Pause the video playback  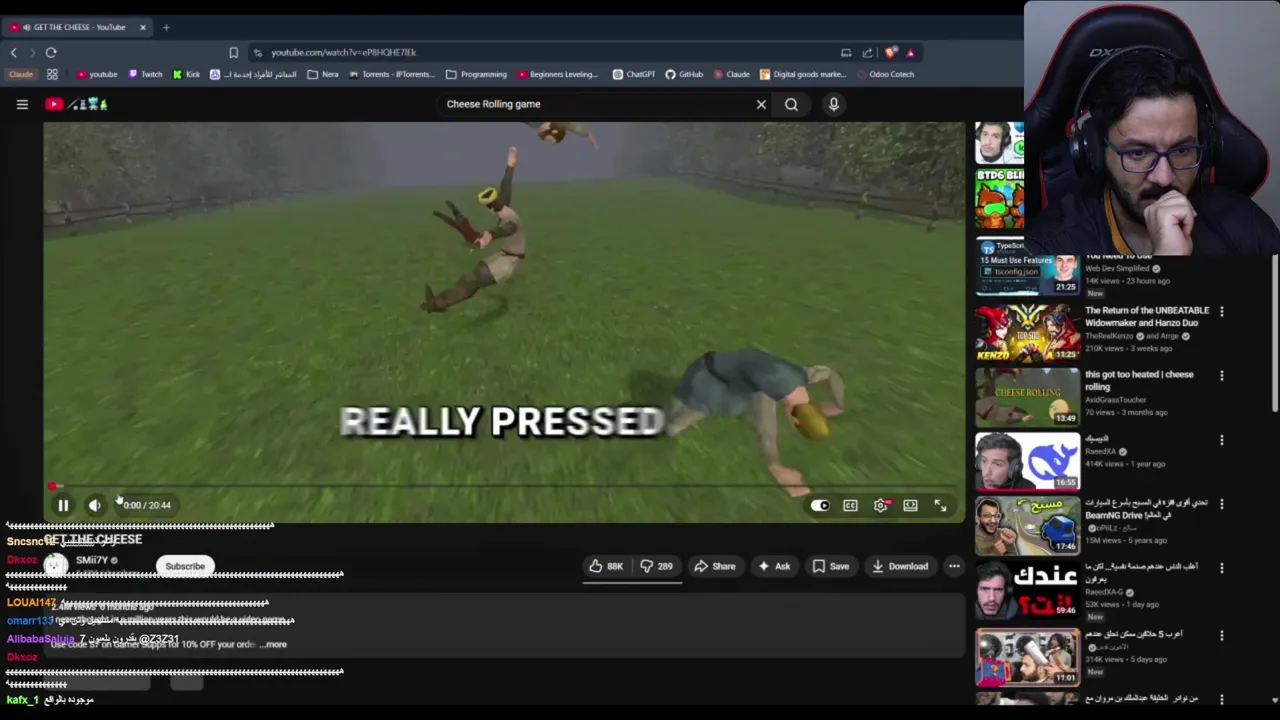(x=62, y=505)
